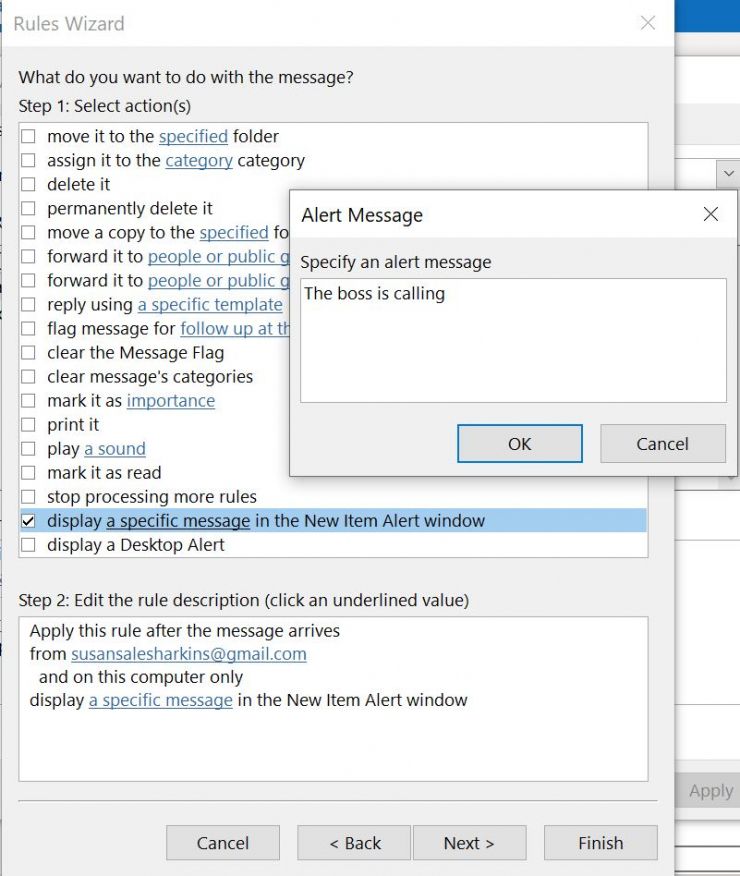Click the 'importance' link
Image resolution: width=740 pixels, height=876 pixels.
click(170, 401)
